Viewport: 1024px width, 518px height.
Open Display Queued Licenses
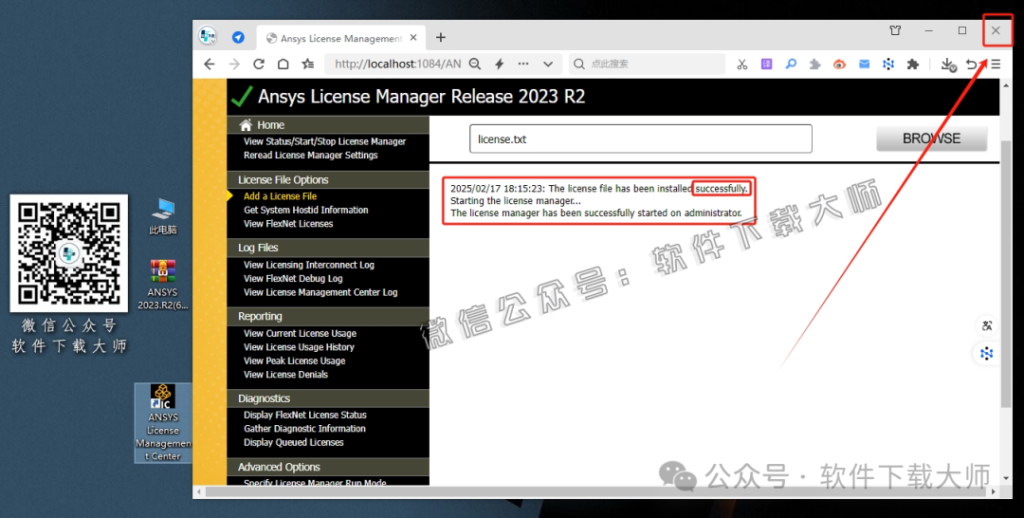point(293,442)
